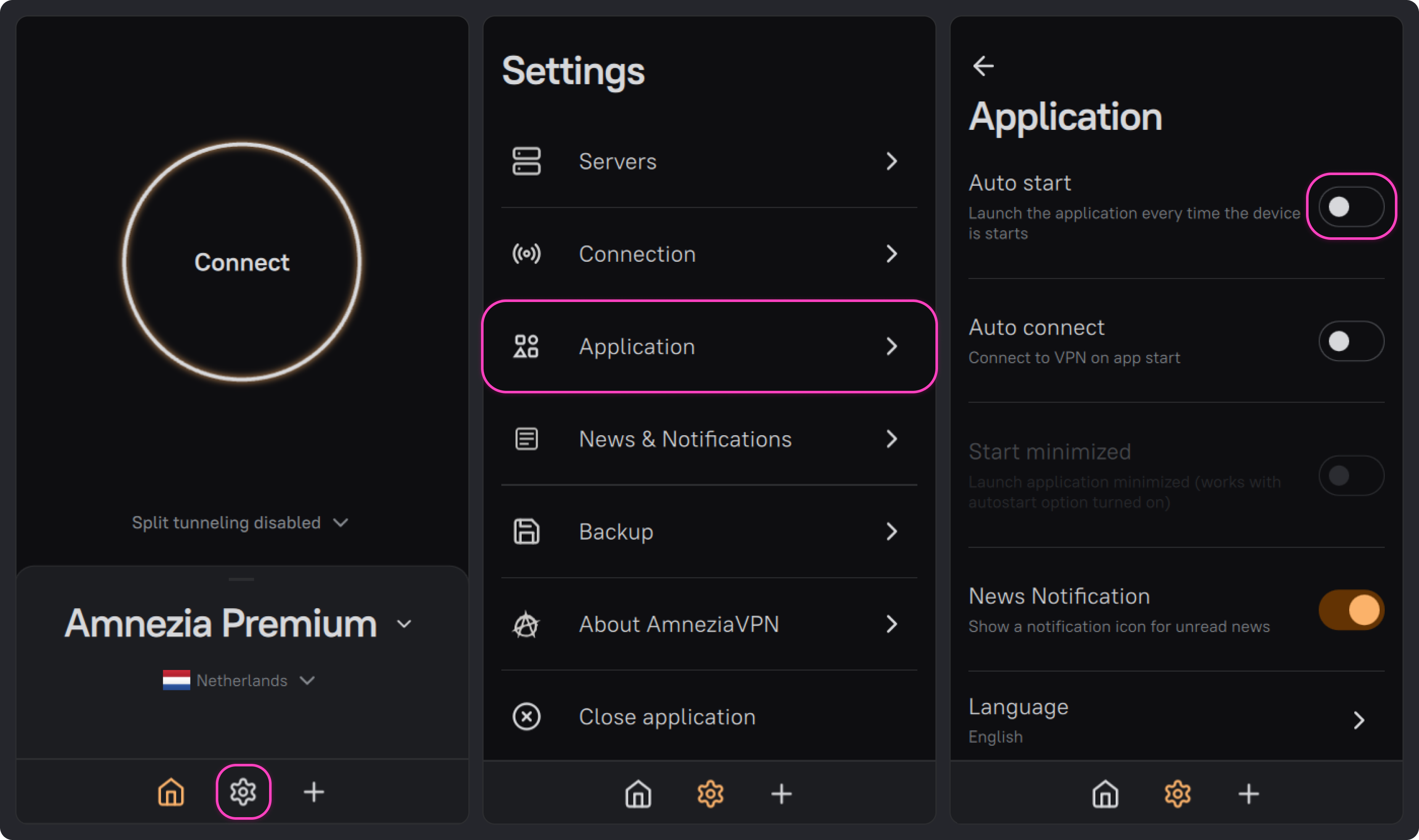Open the News & Notifications label
Image resolution: width=1419 pixels, height=840 pixels.
(x=685, y=439)
